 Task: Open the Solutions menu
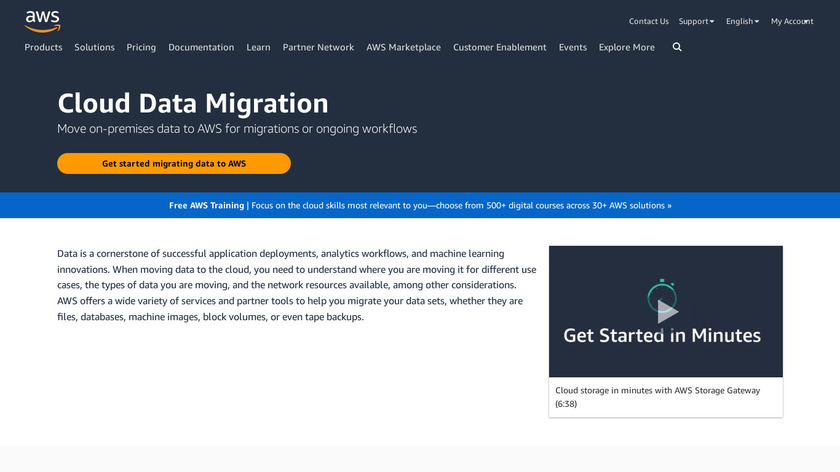(94, 47)
